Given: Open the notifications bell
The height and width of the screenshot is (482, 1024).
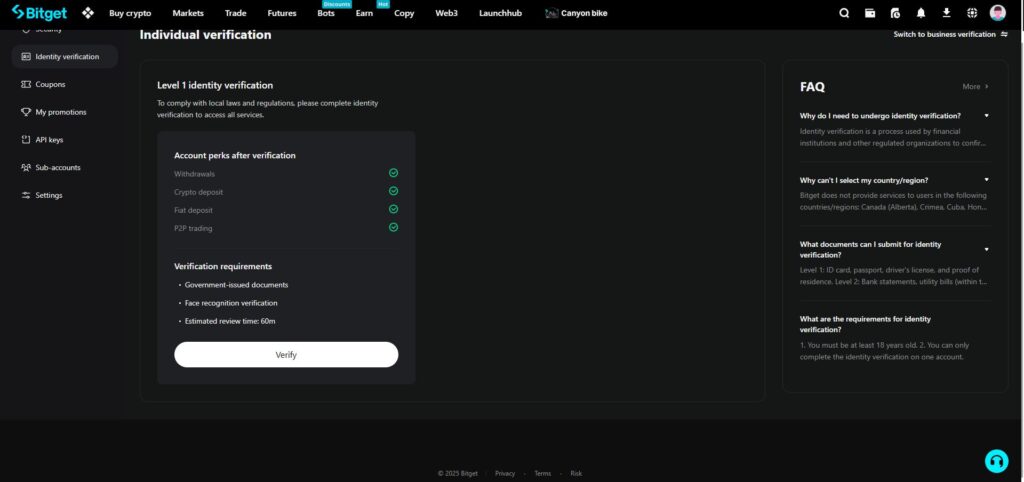Looking at the screenshot, I should 921,13.
